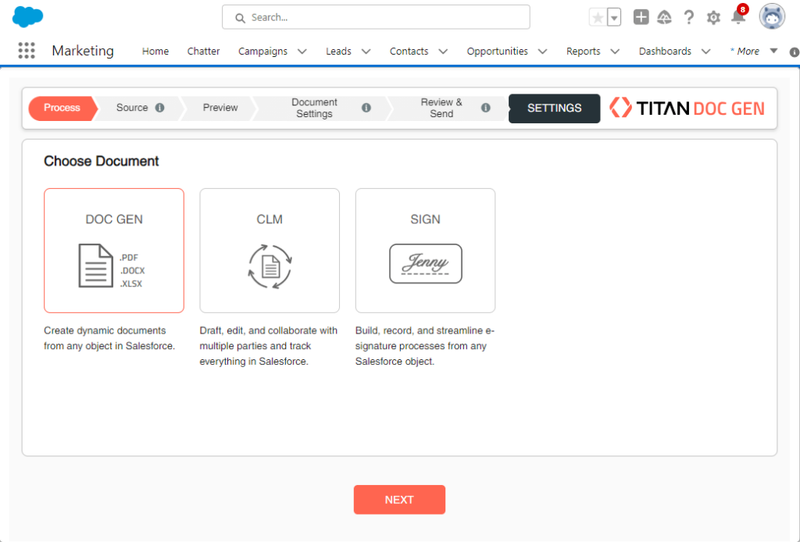Open the Campaigns tab

click(x=263, y=51)
